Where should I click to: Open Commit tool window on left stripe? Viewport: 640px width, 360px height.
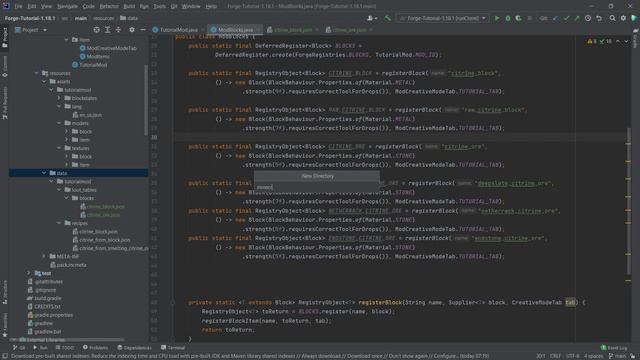pyautogui.click(x=4, y=67)
